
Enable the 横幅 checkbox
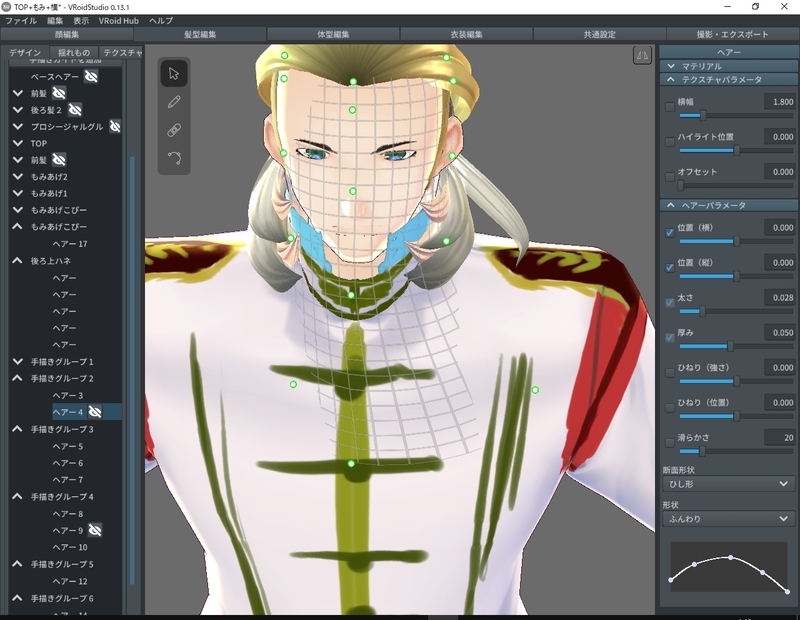[x=670, y=107]
